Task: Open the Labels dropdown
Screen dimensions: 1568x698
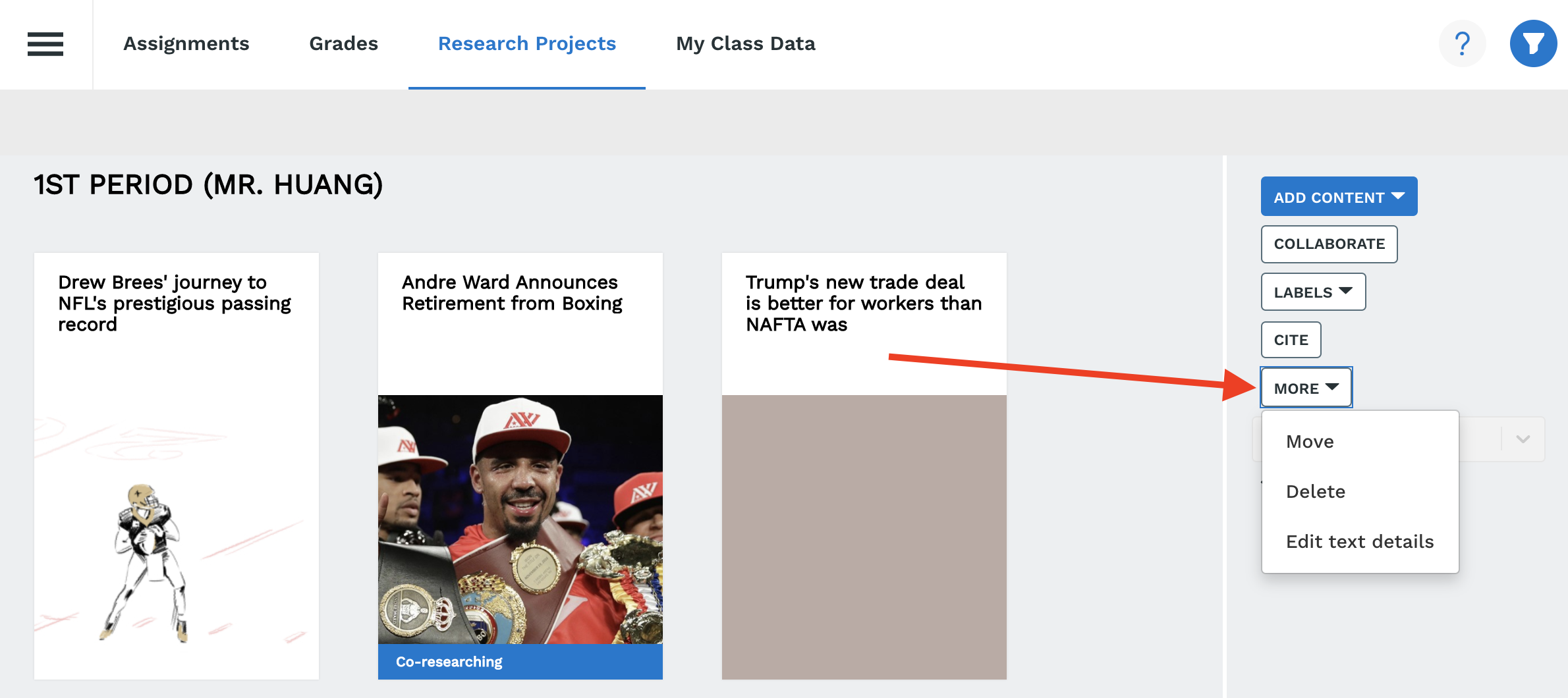Action: (1312, 292)
